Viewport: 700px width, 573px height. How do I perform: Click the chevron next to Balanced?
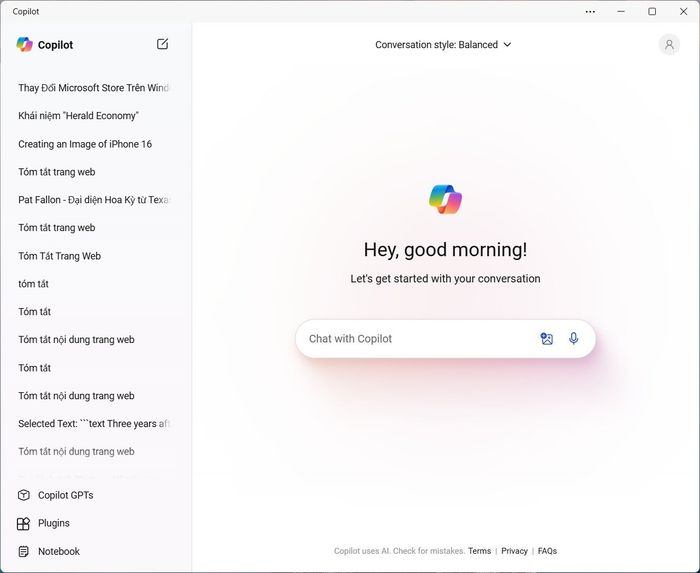tap(507, 45)
